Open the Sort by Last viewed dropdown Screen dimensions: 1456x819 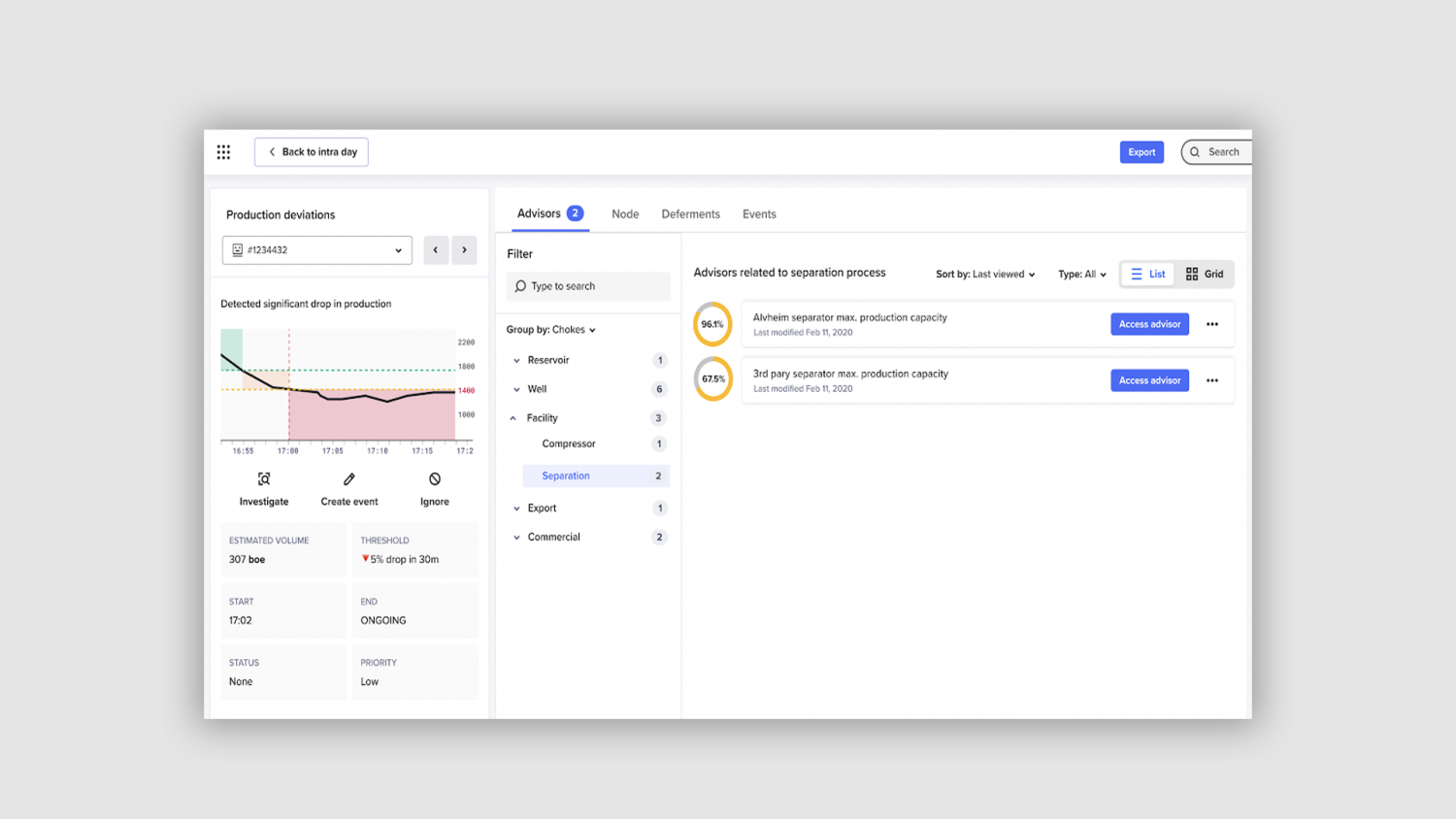(x=985, y=275)
